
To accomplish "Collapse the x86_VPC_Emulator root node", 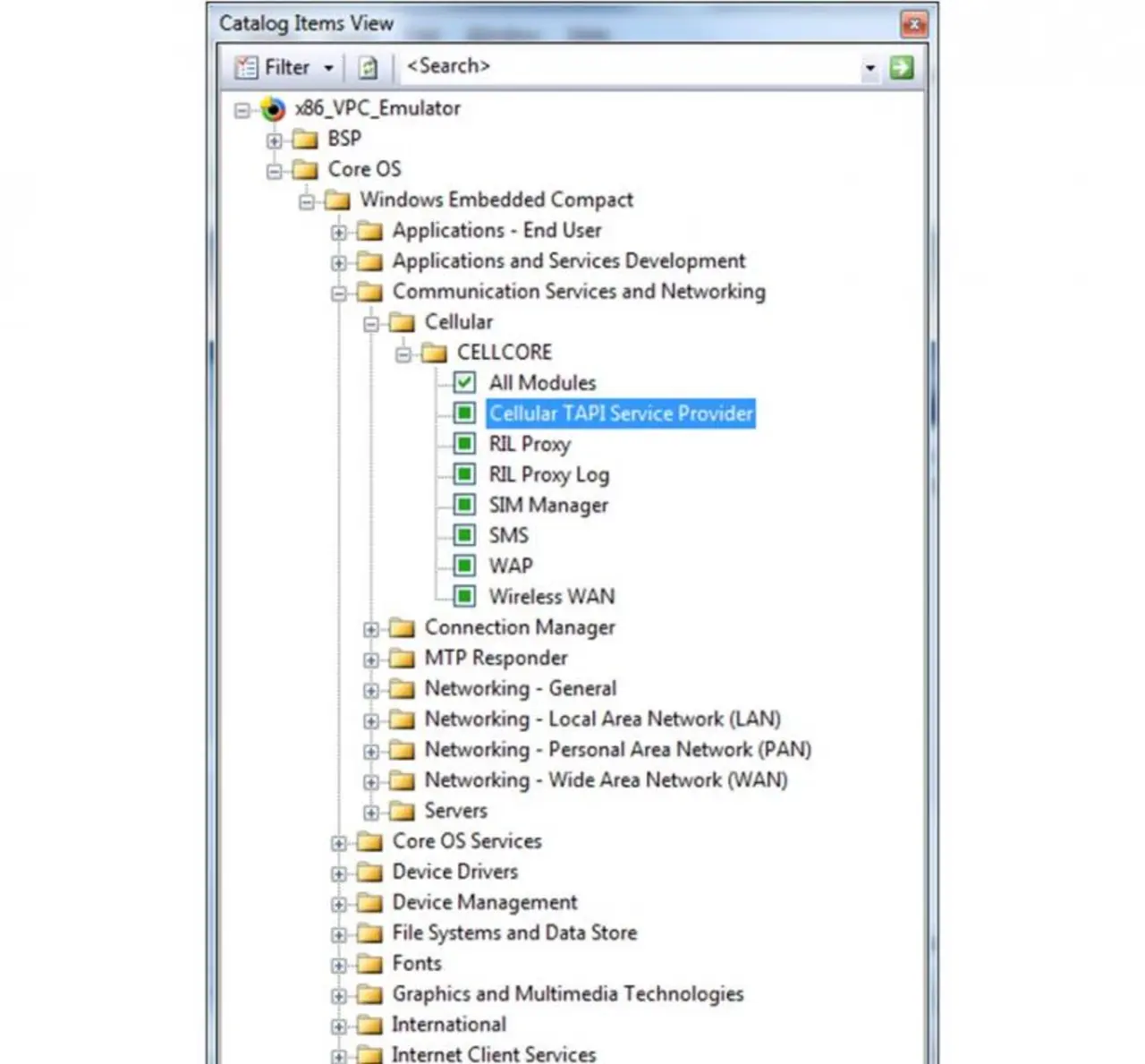I will coord(242,111).
